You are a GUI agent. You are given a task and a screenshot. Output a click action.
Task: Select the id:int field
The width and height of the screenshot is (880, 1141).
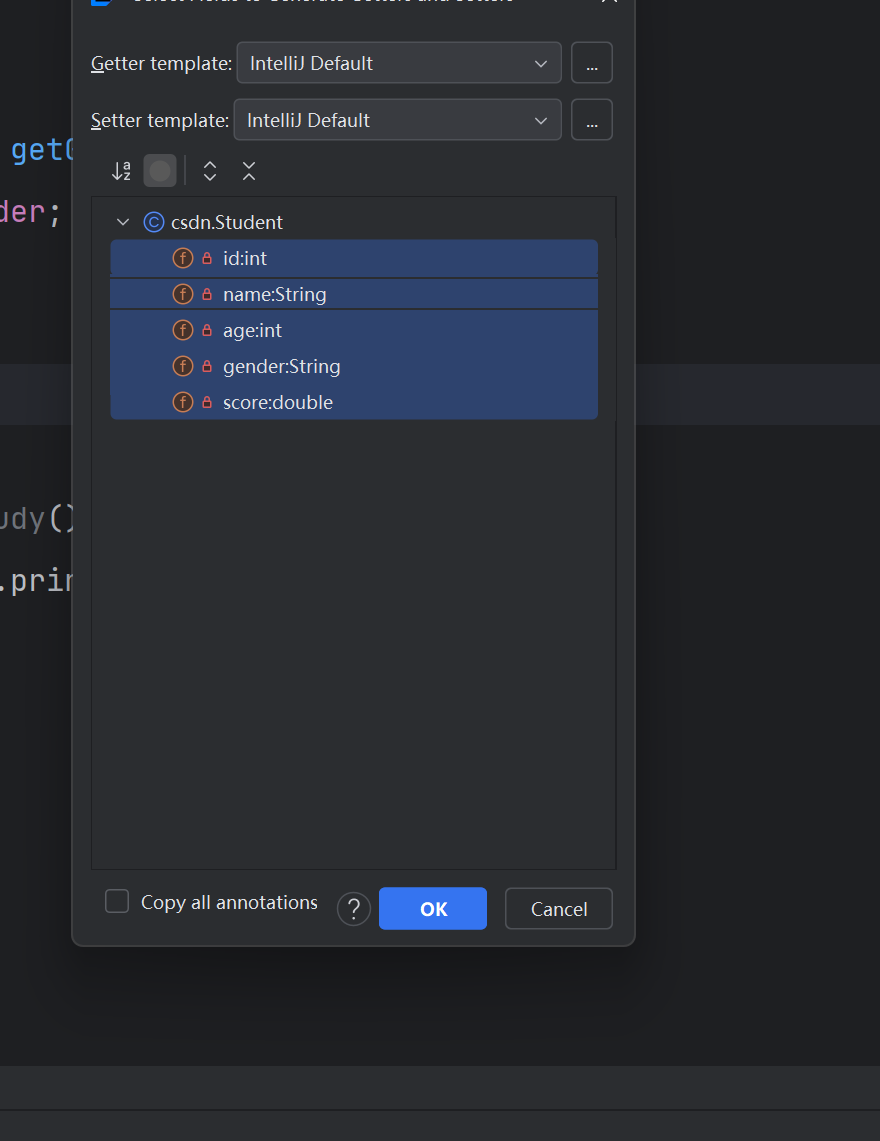point(354,258)
